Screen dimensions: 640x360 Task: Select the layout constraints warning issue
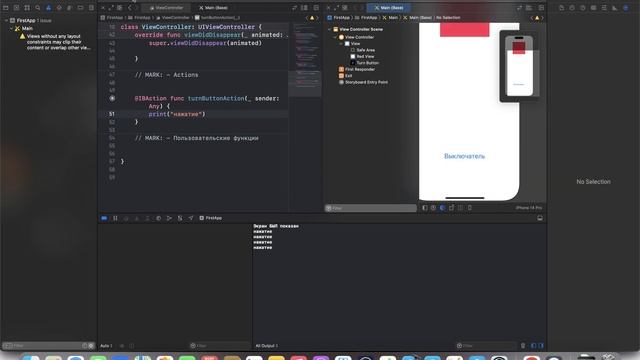55,42
